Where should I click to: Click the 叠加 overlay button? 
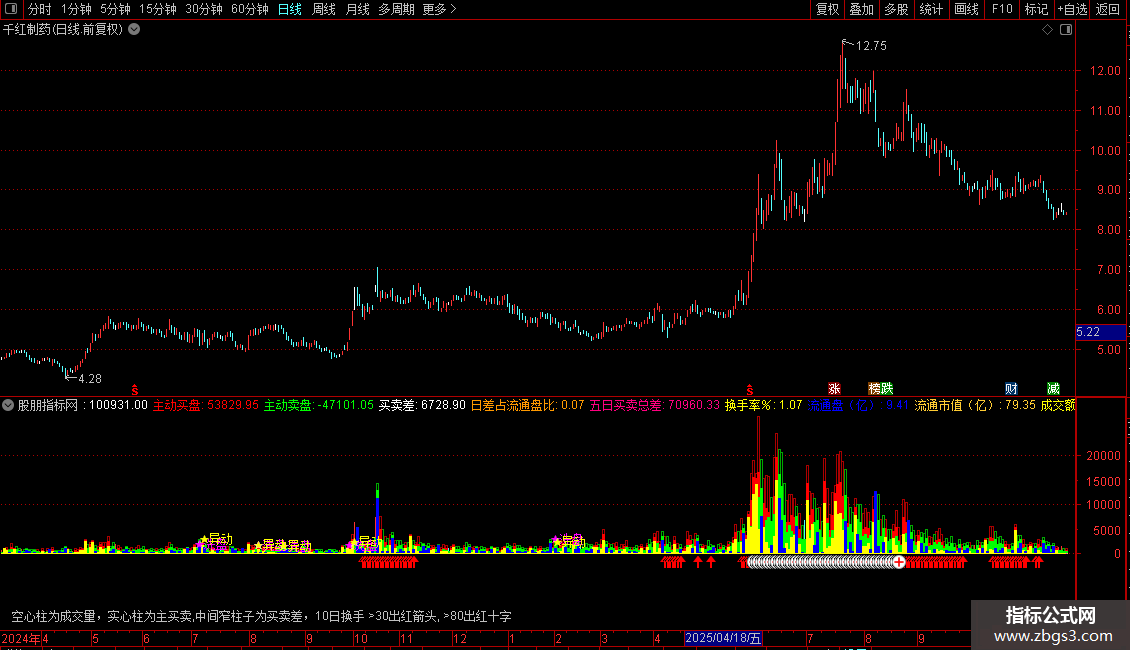point(862,9)
